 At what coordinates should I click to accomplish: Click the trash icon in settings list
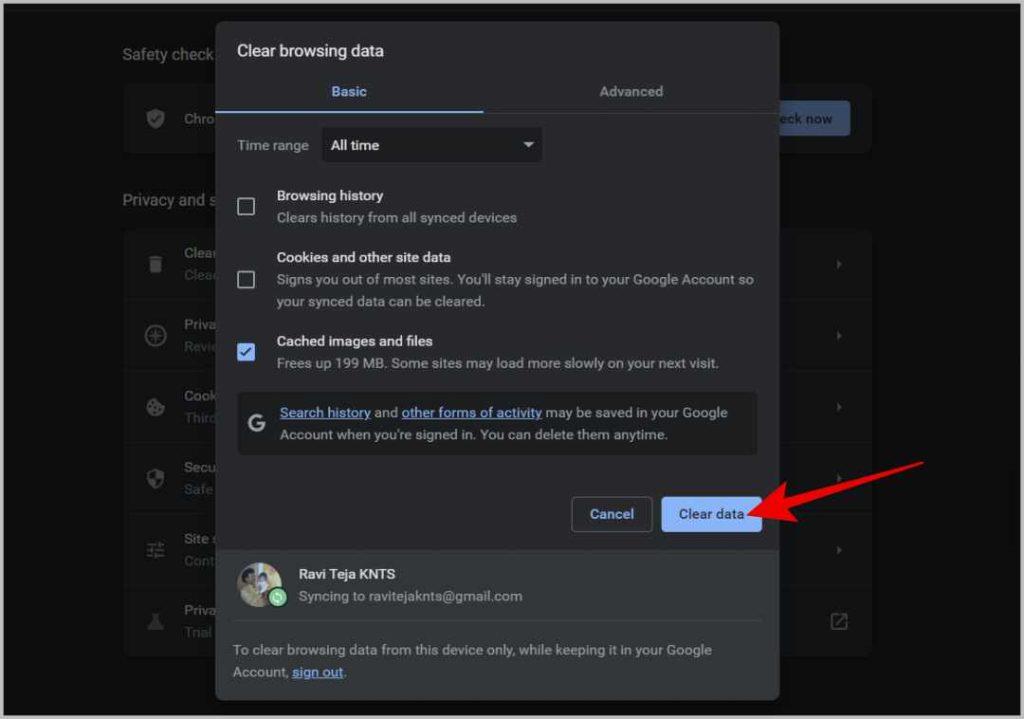(x=155, y=264)
